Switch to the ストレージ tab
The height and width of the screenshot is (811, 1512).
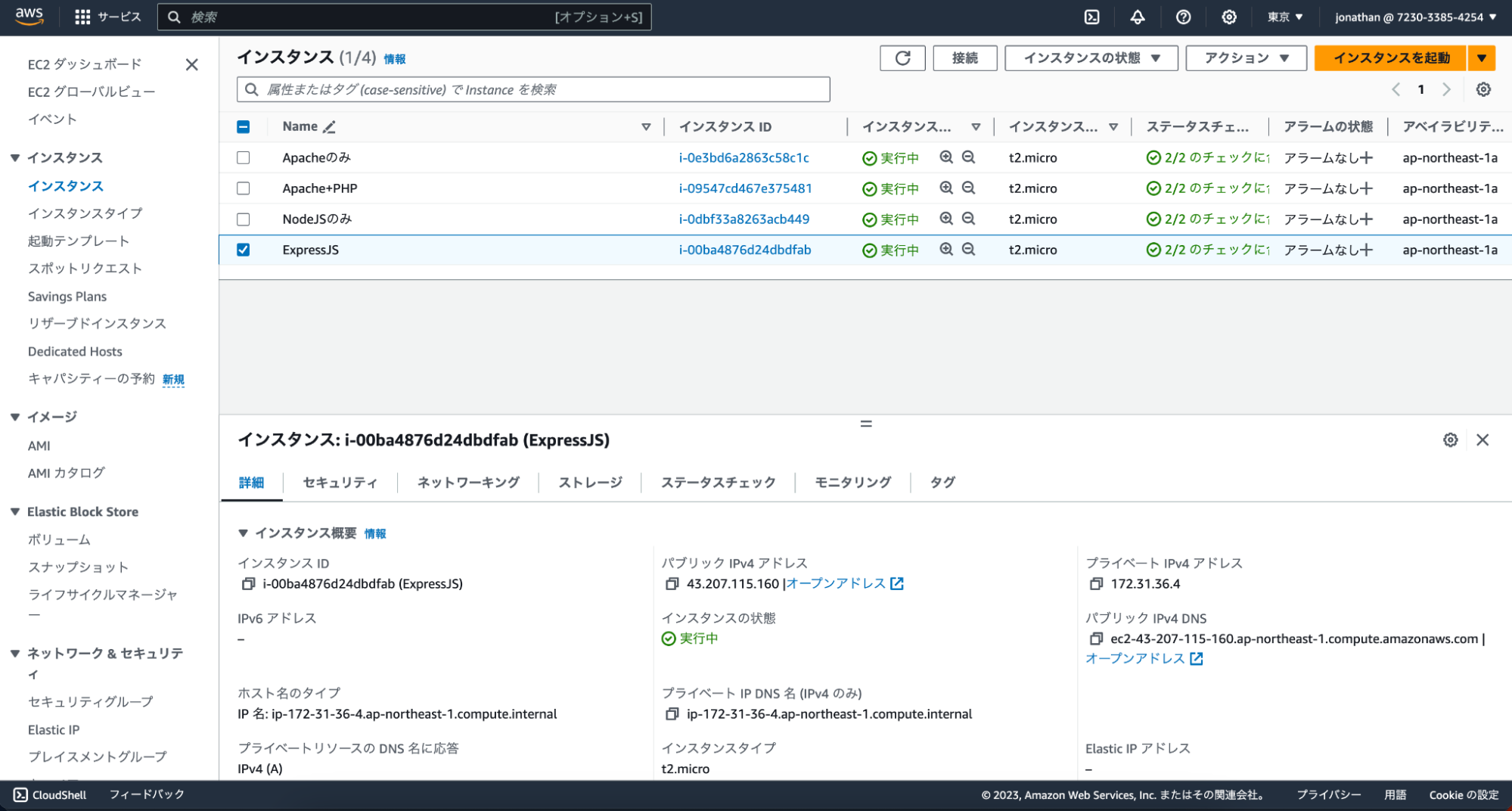point(590,482)
